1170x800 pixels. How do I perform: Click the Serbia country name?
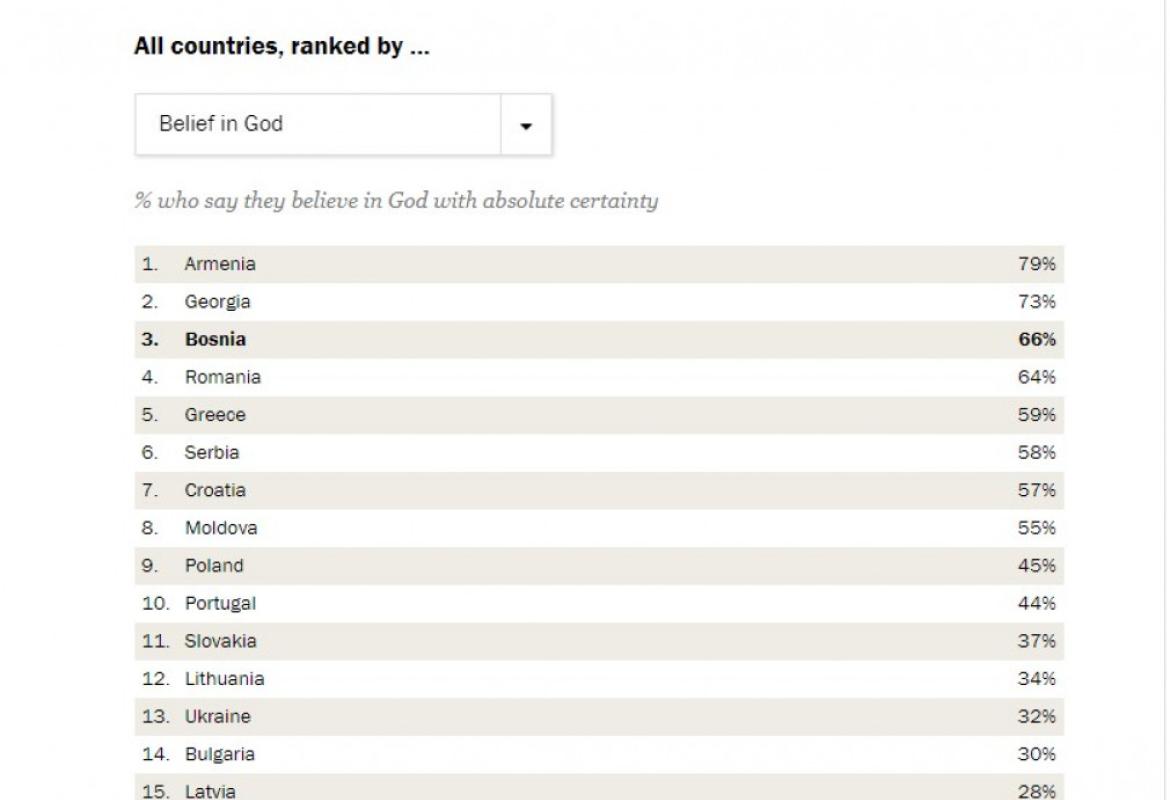[x=212, y=453]
